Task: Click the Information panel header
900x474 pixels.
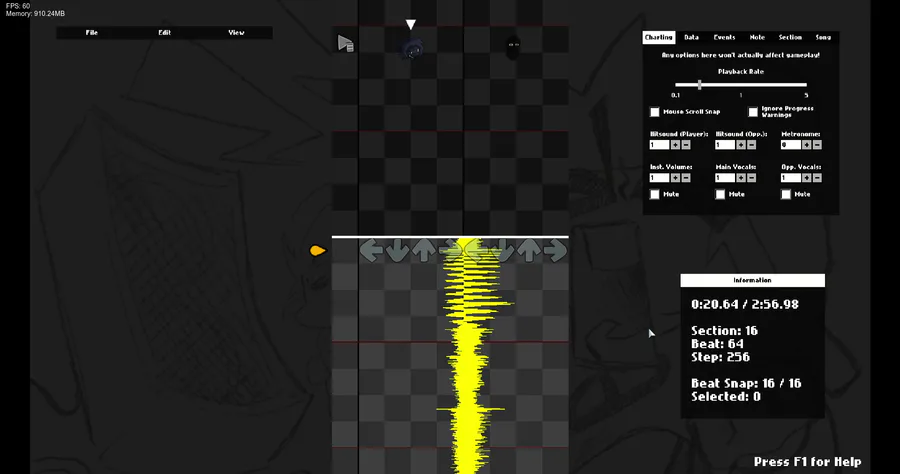Action: [752, 280]
